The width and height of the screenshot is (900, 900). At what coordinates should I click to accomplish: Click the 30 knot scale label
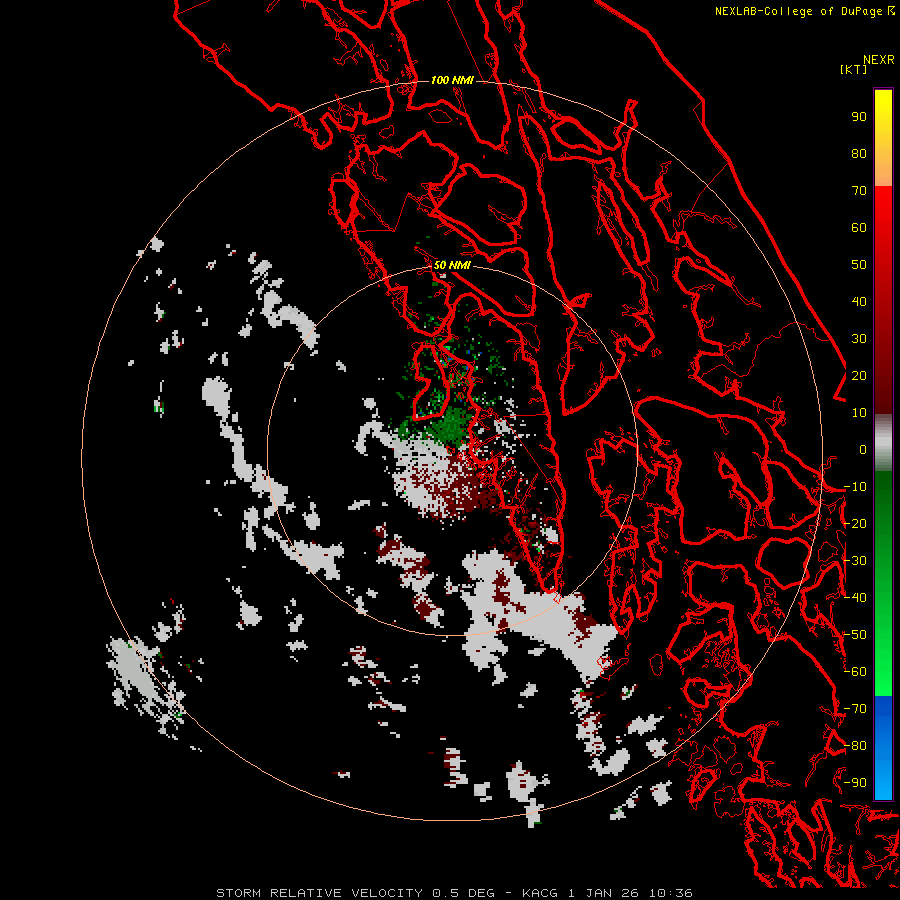tap(859, 339)
